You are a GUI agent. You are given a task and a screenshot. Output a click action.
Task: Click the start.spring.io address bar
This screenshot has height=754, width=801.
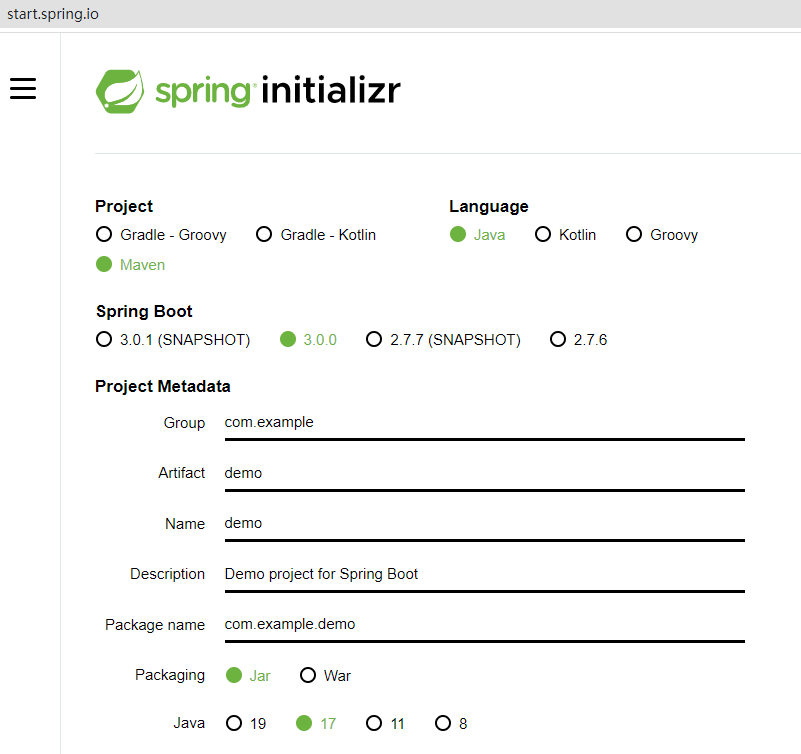coord(54,14)
